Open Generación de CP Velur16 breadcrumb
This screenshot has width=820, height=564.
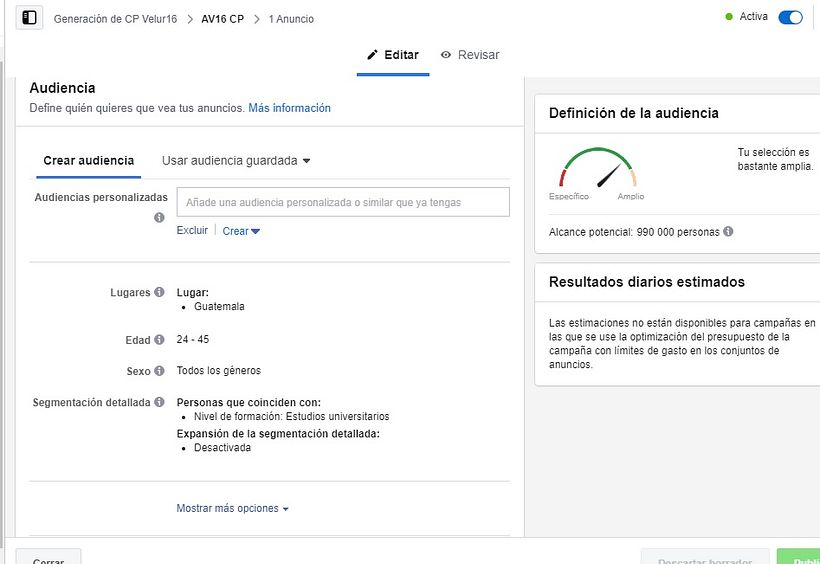[x=115, y=19]
